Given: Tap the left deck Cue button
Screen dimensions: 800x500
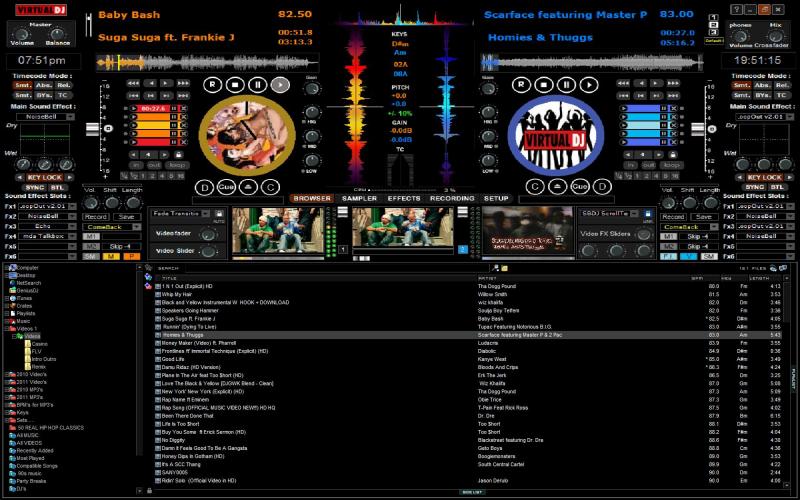Looking at the screenshot, I should 226,187.
